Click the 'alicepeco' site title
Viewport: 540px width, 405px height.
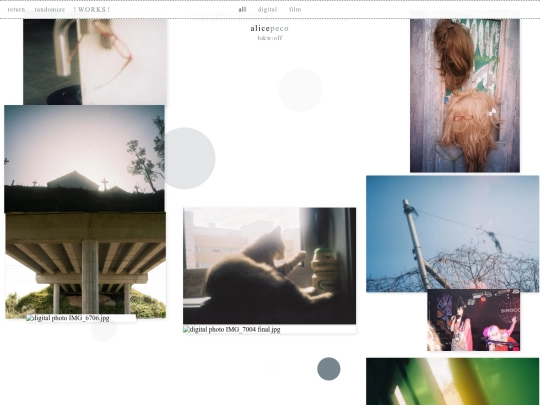pos(269,28)
